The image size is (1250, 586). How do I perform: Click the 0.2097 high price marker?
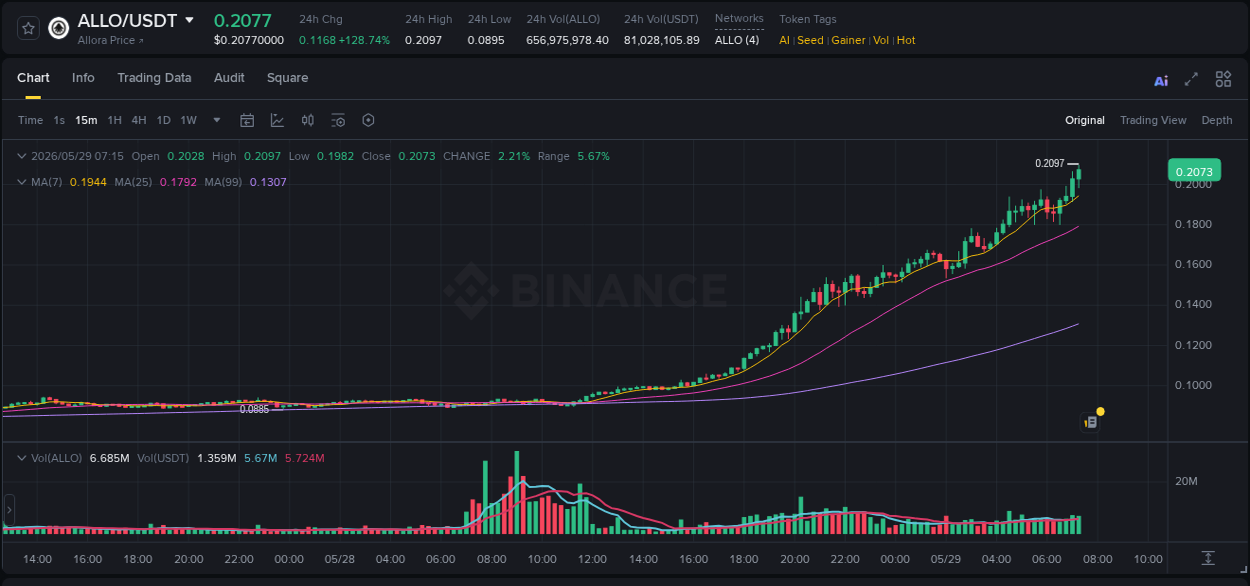(1049, 163)
